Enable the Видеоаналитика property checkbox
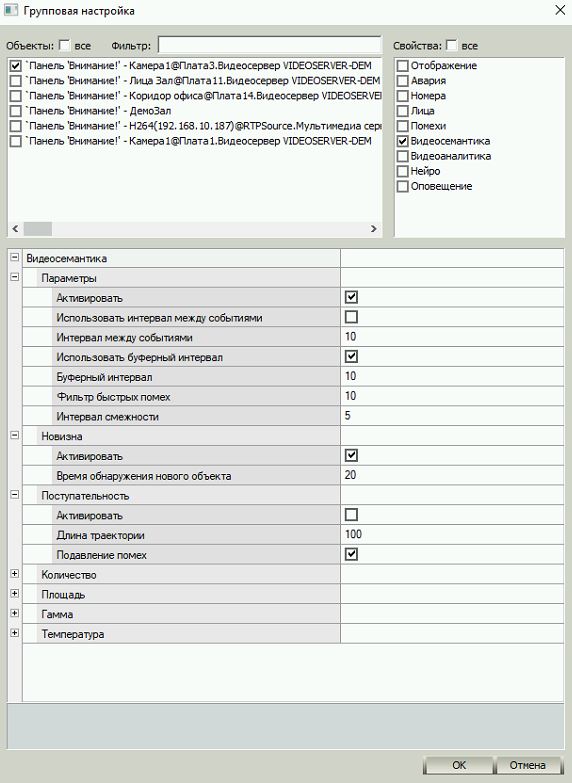The image size is (572, 783). point(403,156)
